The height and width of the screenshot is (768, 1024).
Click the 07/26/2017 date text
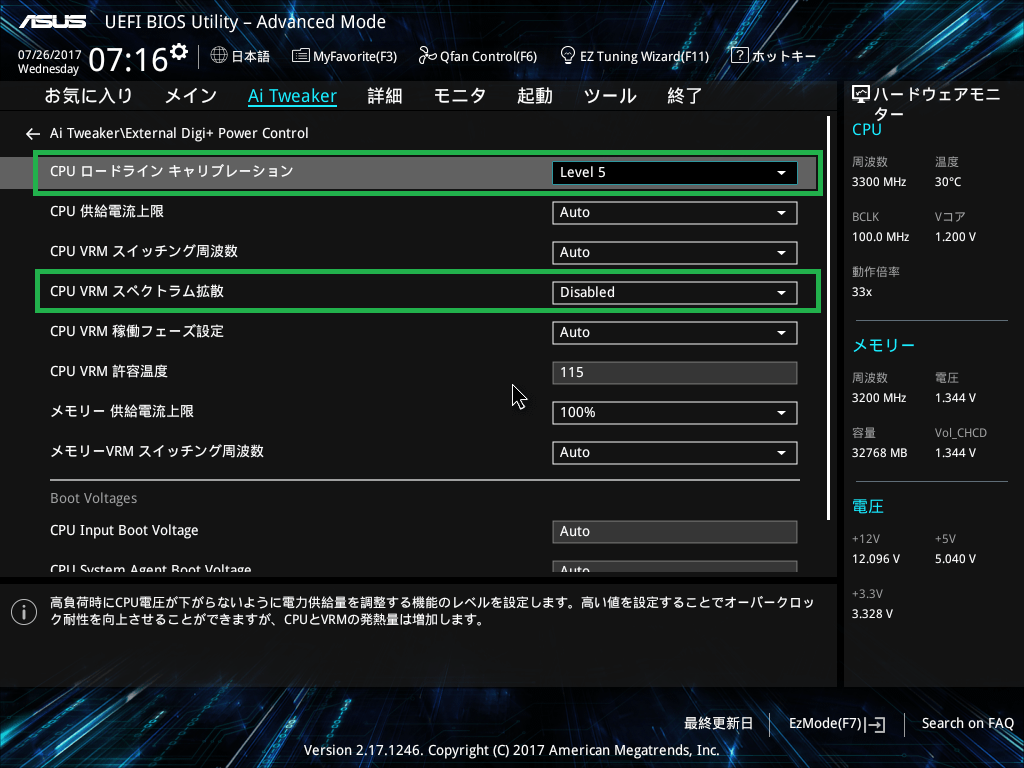click(50, 55)
